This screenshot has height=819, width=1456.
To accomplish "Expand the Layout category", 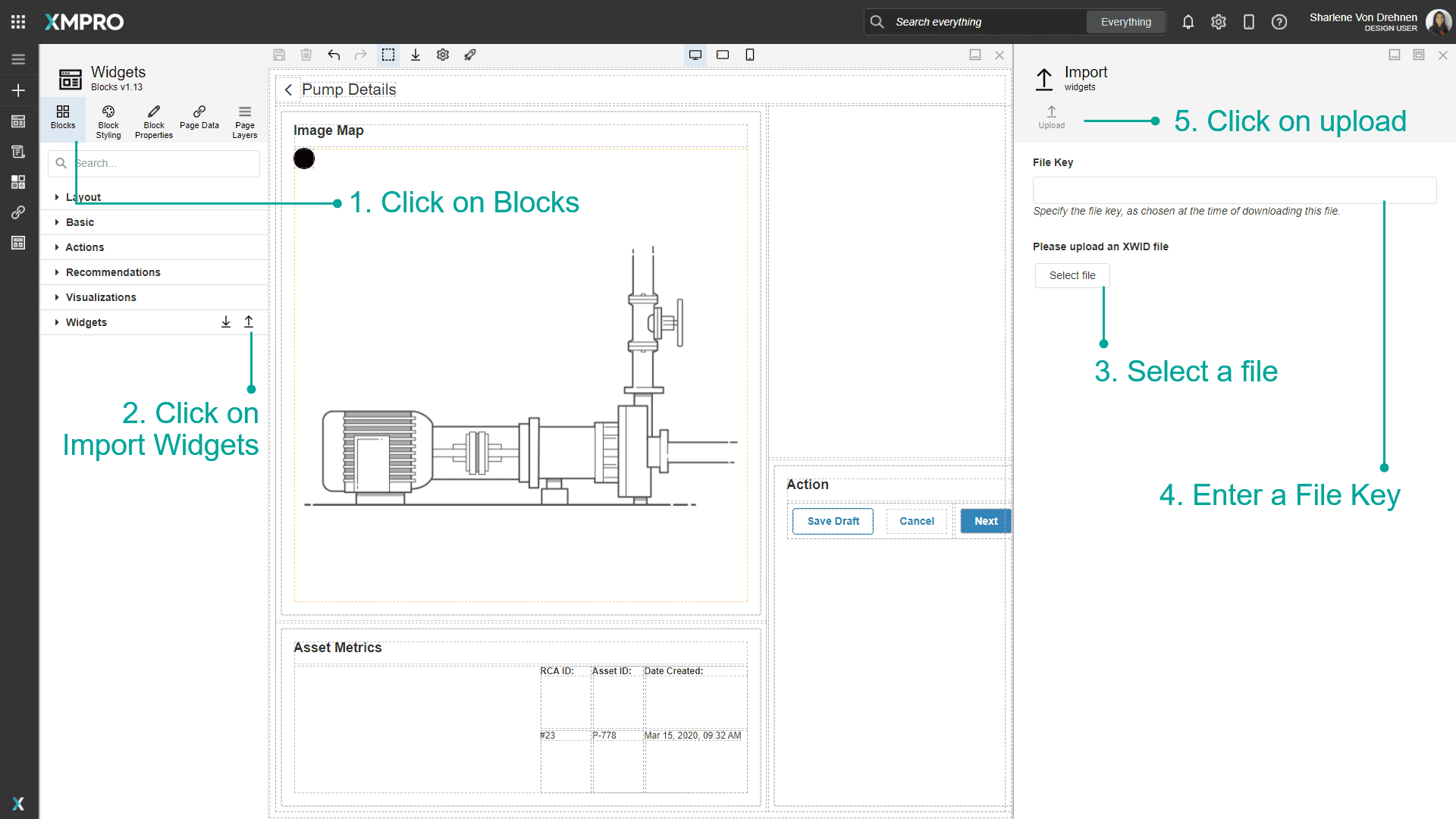I will [154, 197].
